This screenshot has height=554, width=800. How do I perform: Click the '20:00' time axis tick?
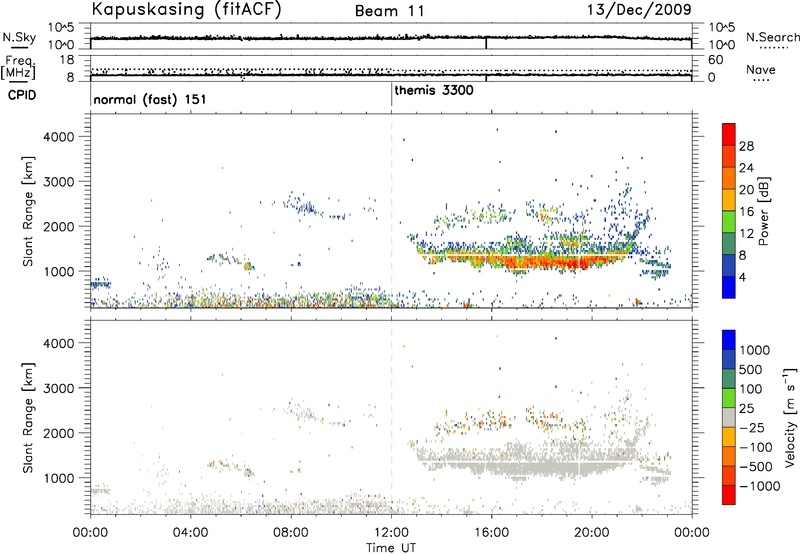592,533
